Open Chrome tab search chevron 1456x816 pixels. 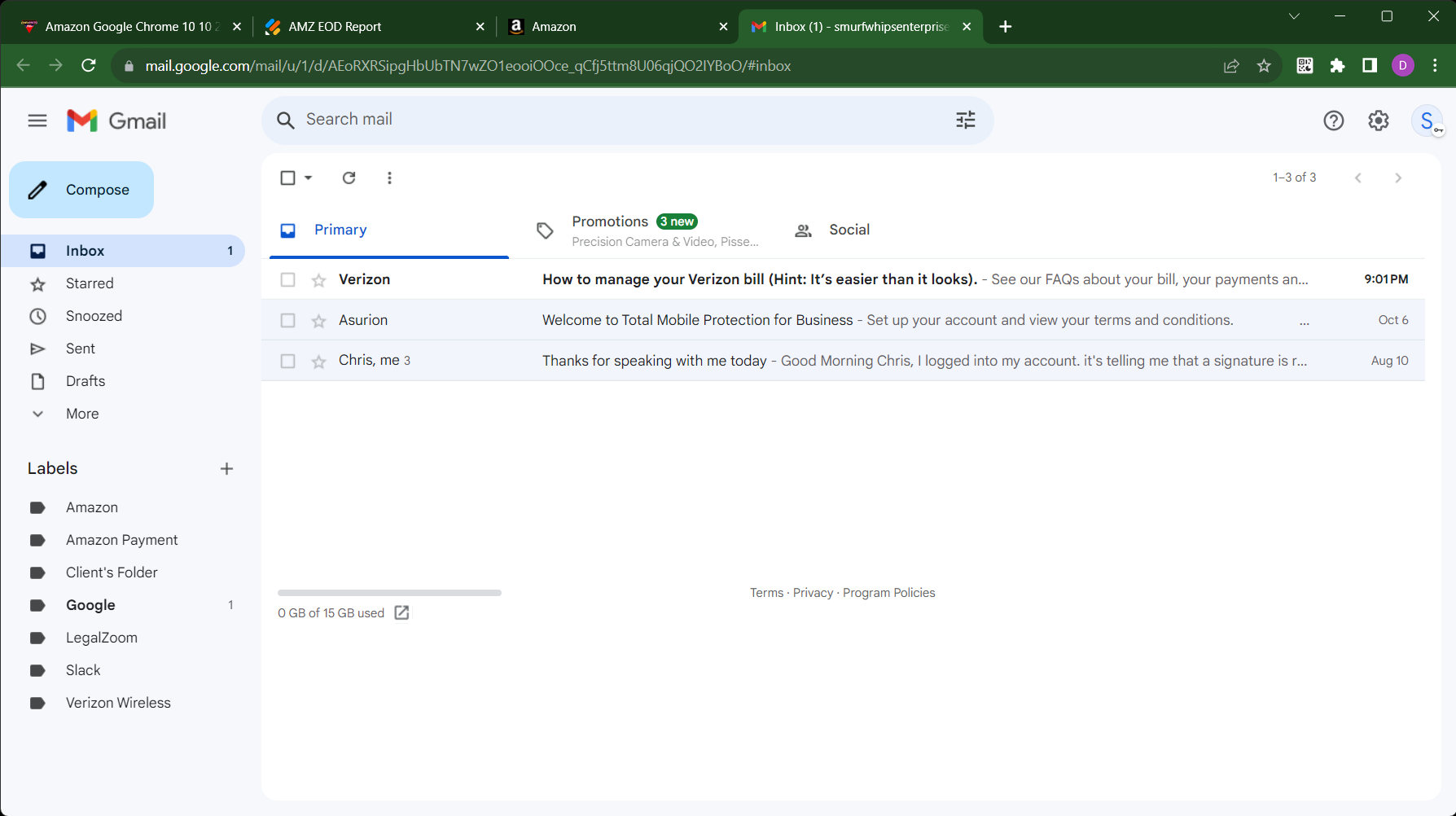(1294, 16)
